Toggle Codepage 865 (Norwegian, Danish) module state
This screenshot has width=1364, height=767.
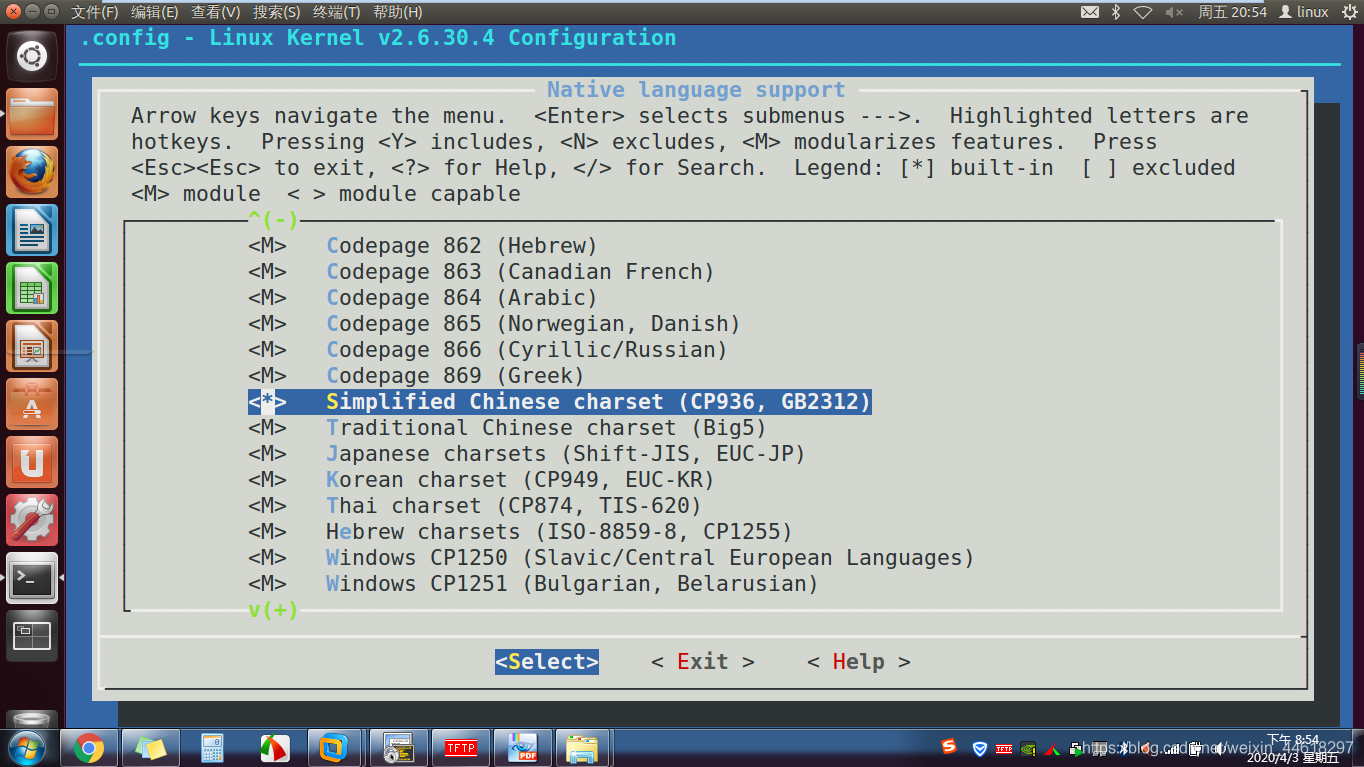[267, 324]
